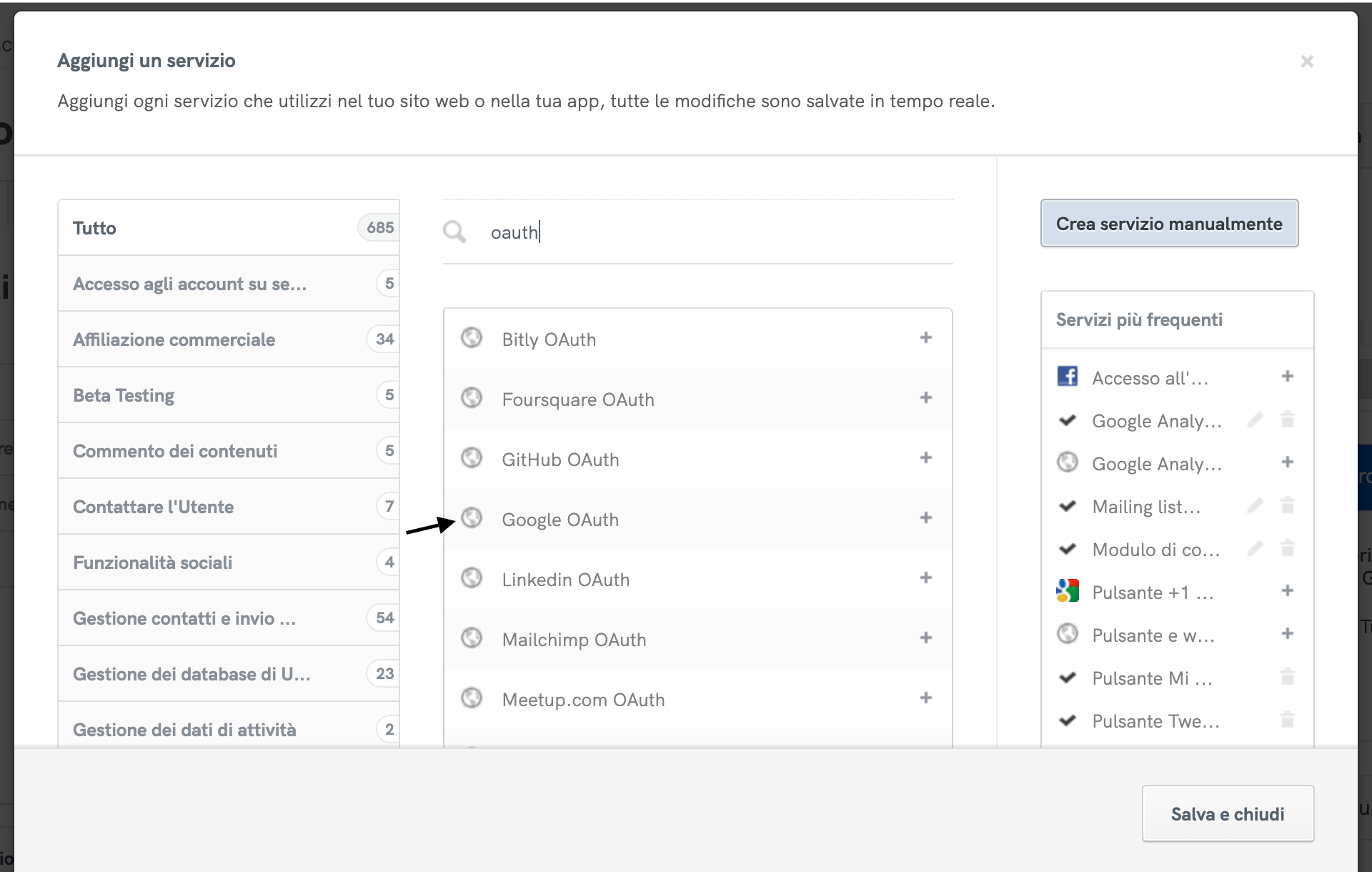The height and width of the screenshot is (872, 1372).
Task: Toggle the checkmark on Pulsante Mi piace
Action: (1068, 677)
